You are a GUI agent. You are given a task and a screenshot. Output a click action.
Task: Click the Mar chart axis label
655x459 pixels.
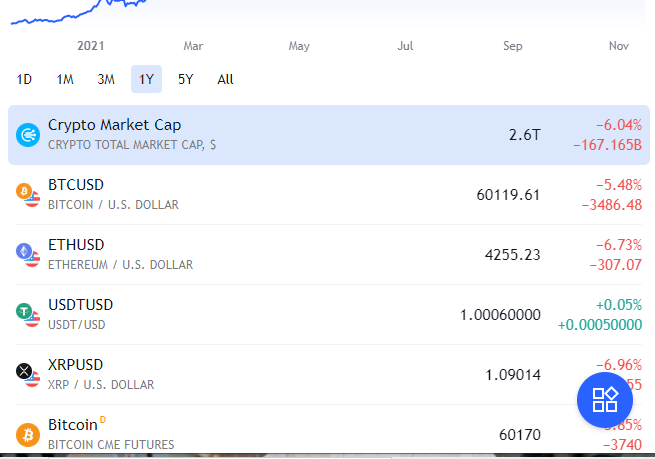[193, 46]
